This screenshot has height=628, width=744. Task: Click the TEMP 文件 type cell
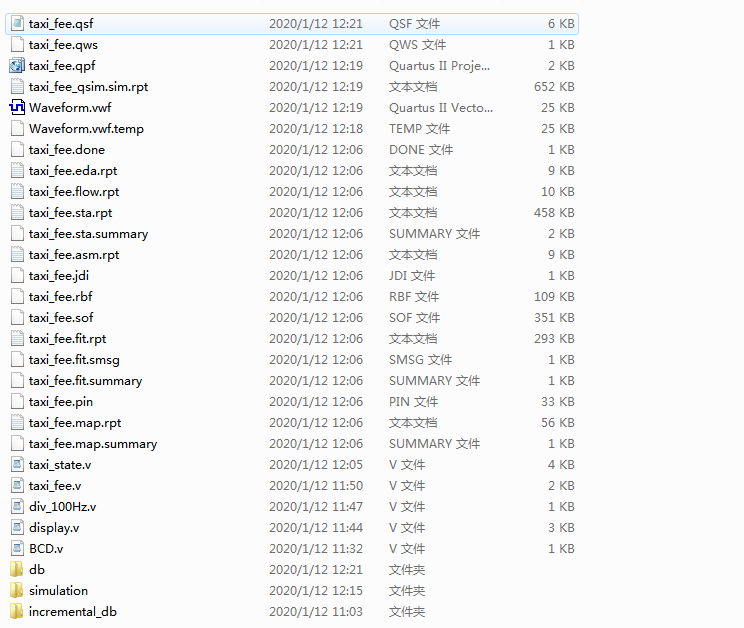[419, 129]
